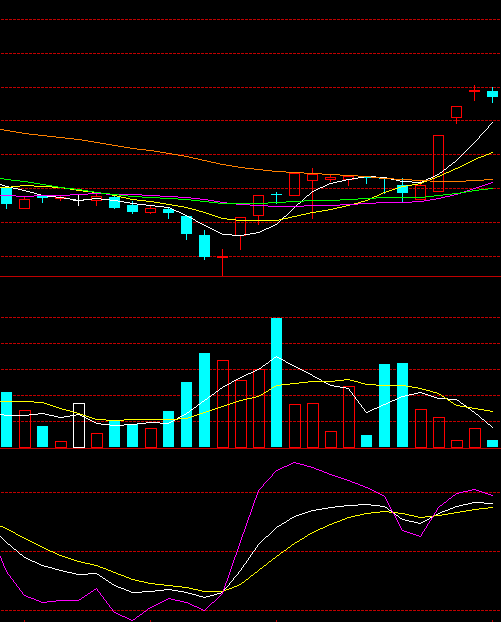Click the white-outlined volume bar
Viewport: 501px width, 622px height.
coord(79,425)
